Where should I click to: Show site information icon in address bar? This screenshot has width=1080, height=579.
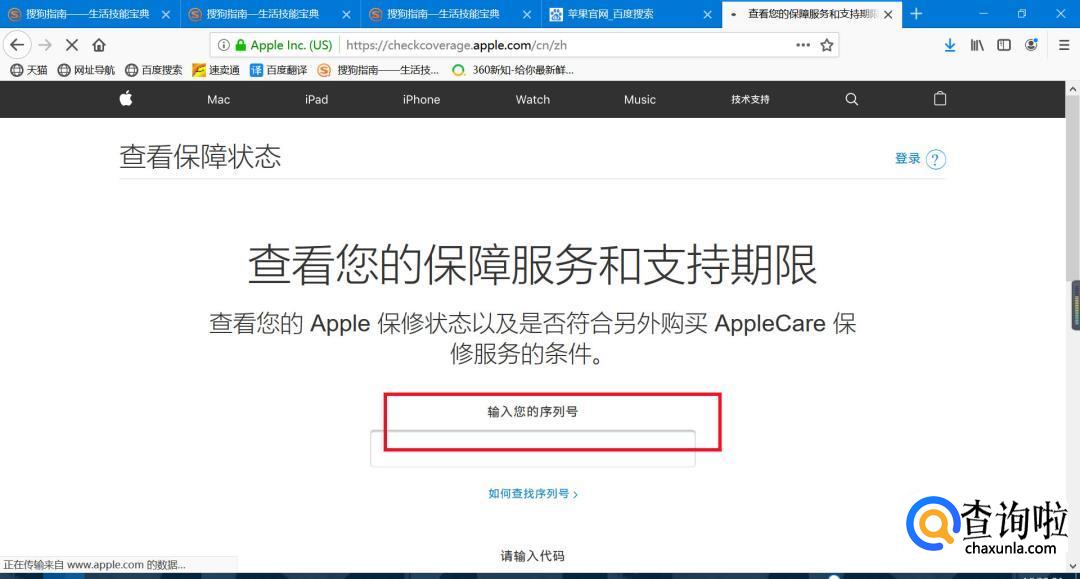(223, 45)
